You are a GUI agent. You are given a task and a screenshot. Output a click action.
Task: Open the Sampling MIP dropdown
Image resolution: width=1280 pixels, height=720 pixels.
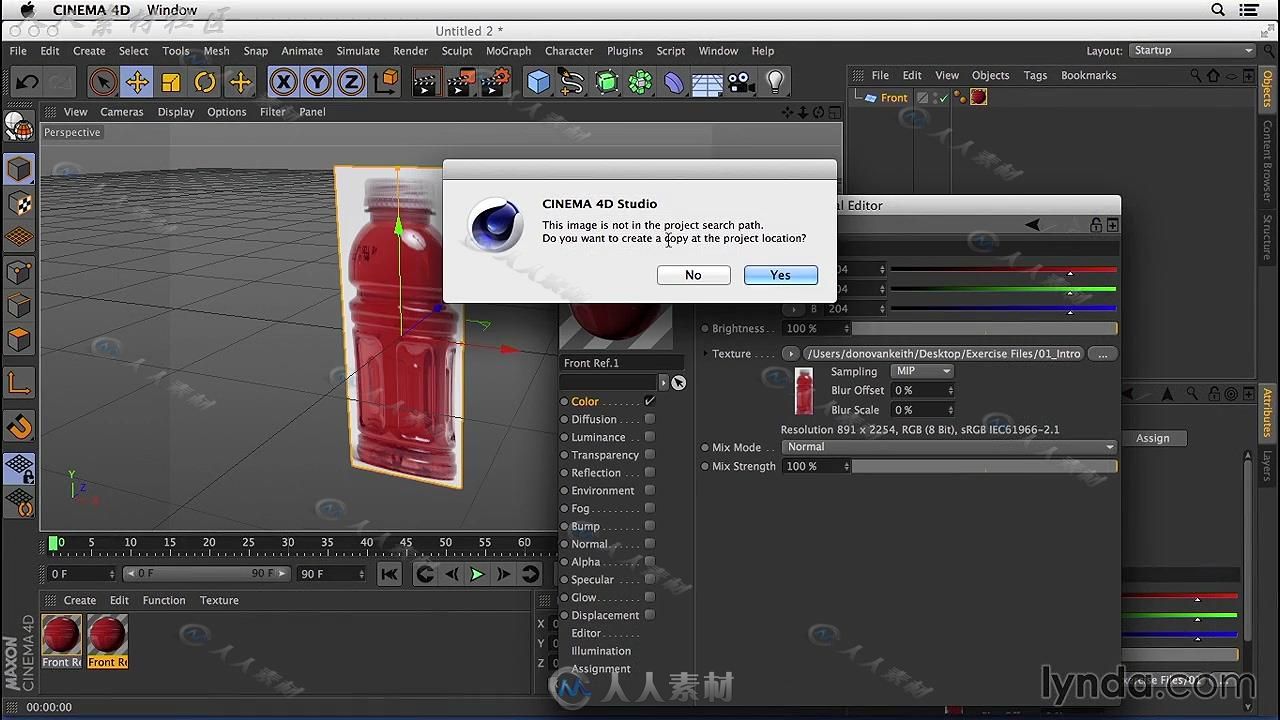click(921, 371)
